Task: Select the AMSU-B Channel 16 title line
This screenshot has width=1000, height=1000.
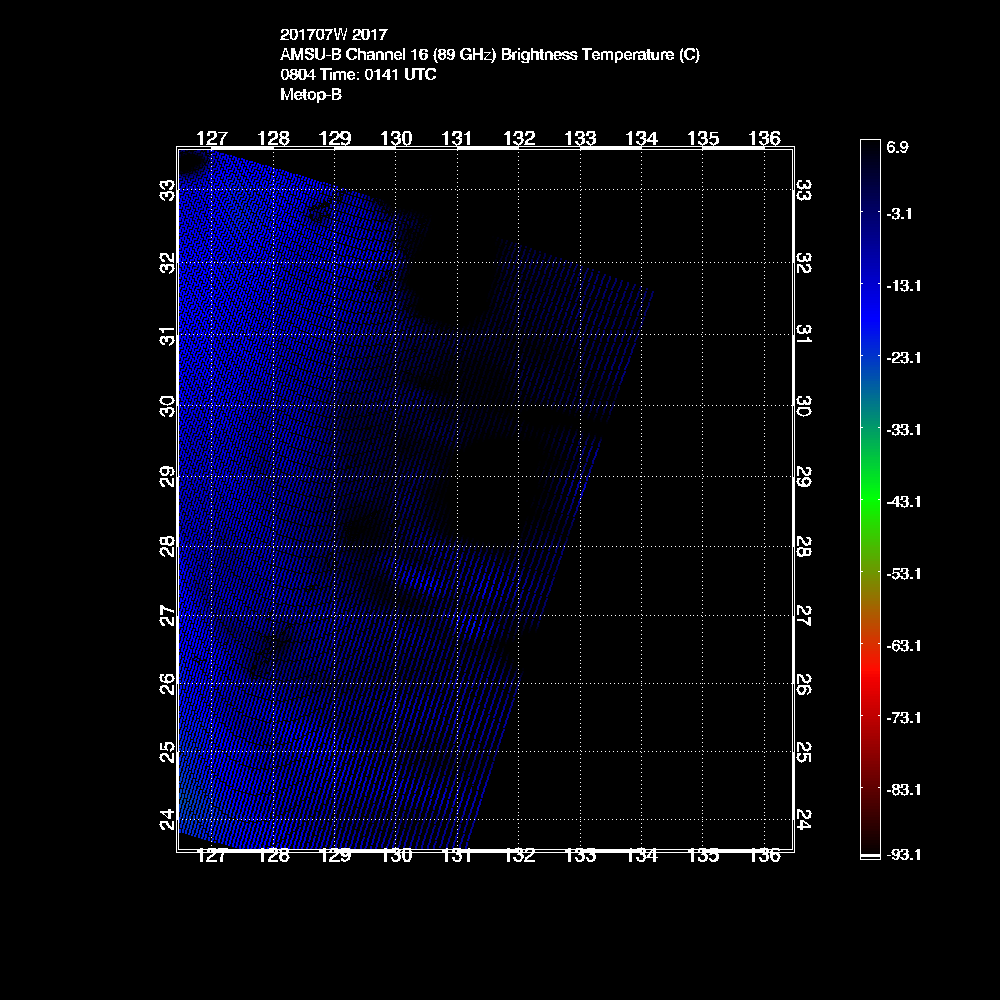Action: (490, 55)
